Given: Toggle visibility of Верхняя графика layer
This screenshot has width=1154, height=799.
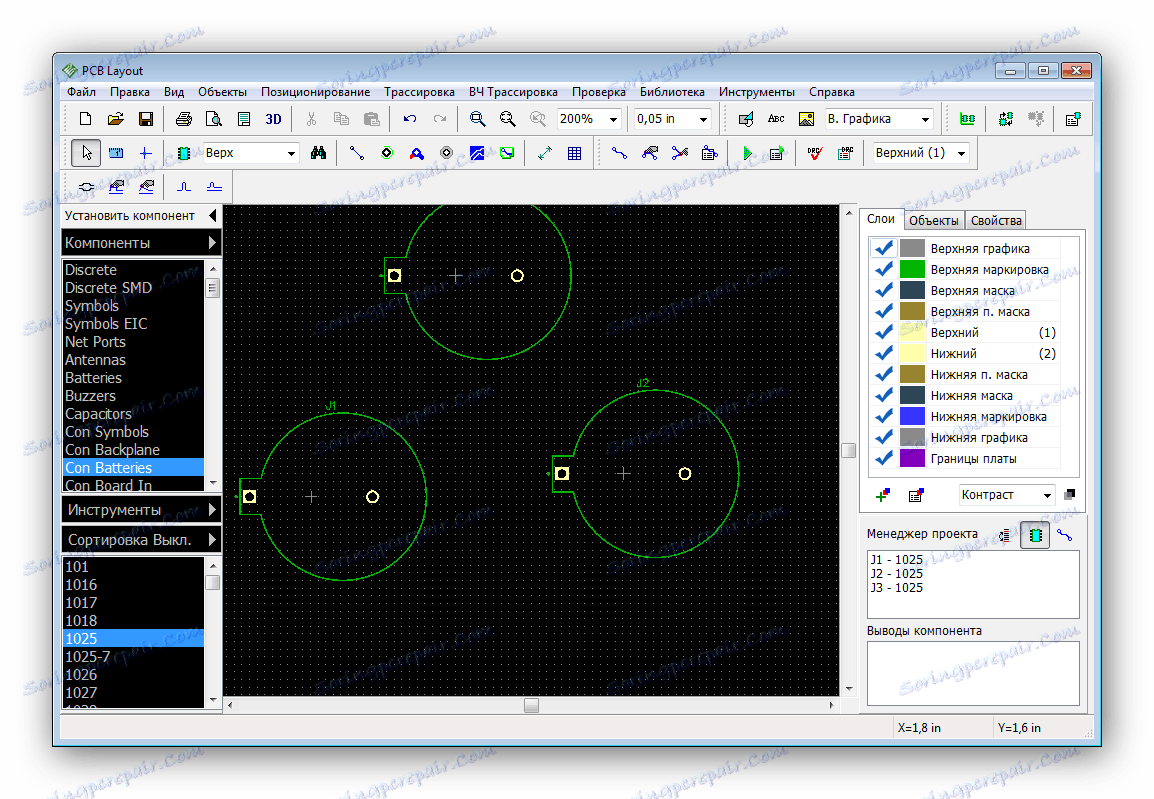Looking at the screenshot, I should click(x=884, y=248).
